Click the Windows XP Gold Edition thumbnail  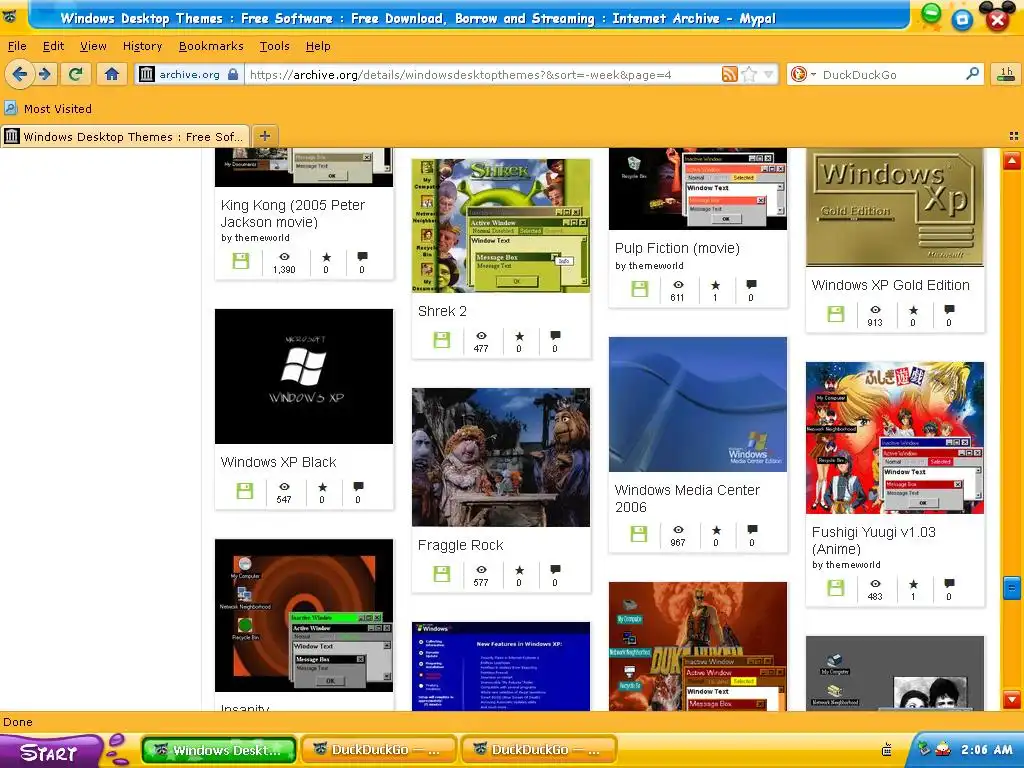tap(895, 207)
